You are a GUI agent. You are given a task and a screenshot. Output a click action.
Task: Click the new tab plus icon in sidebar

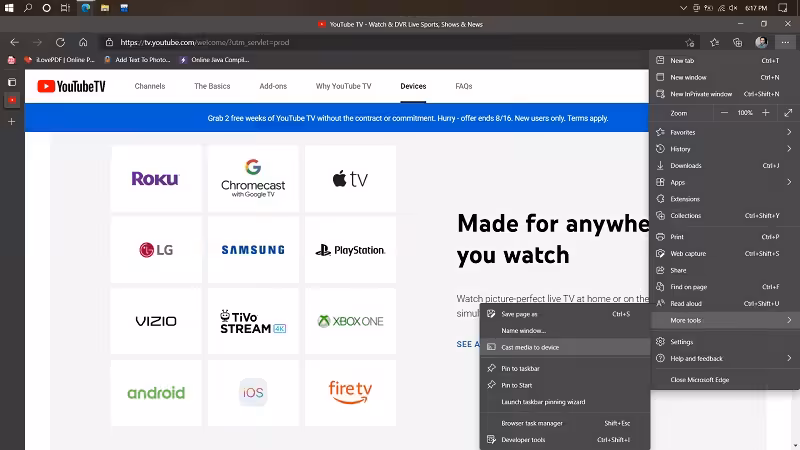click(x=12, y=121)
